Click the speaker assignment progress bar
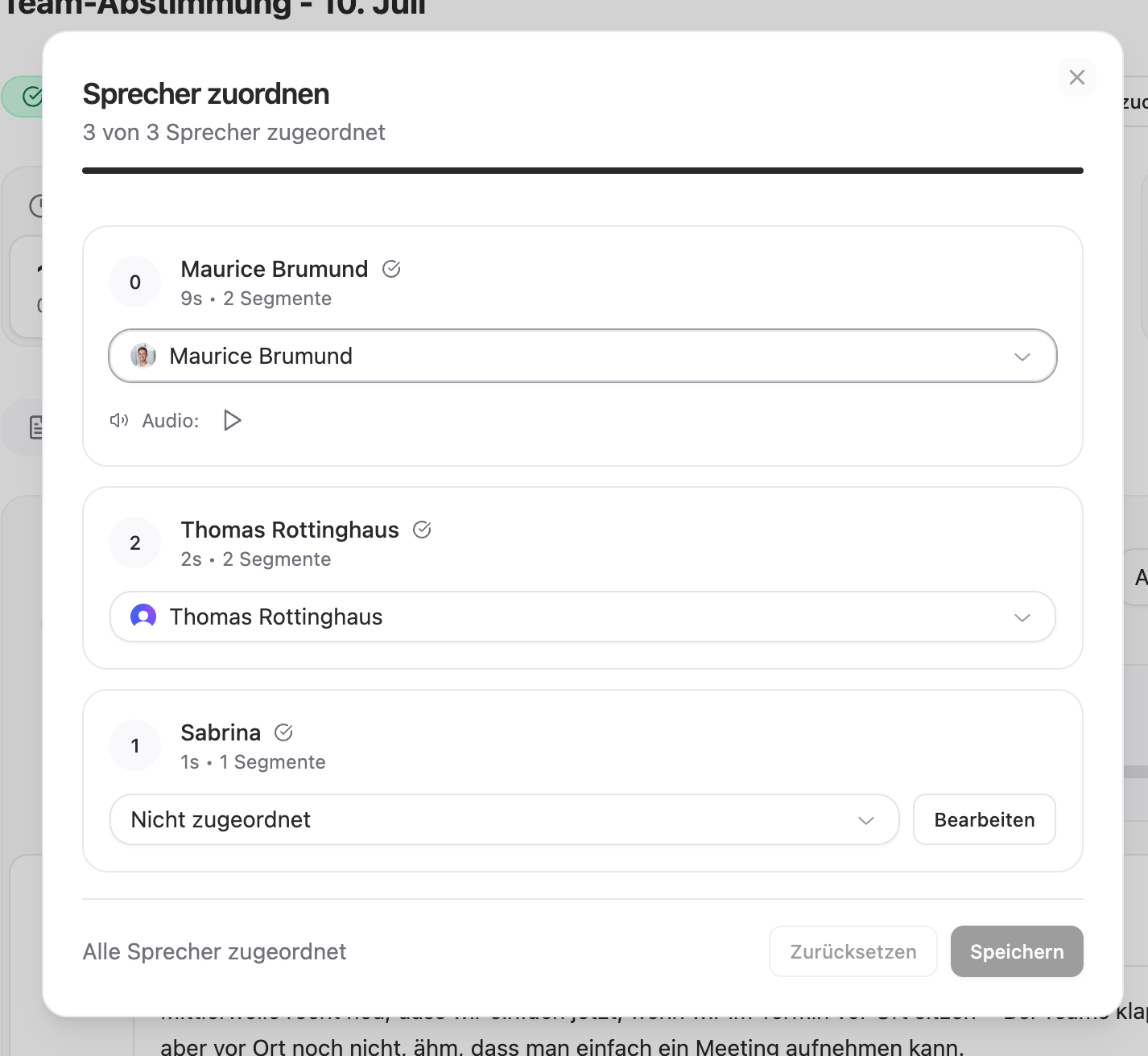Image resolution: width=1148 pixels, height=1056 pixels. 583,171
